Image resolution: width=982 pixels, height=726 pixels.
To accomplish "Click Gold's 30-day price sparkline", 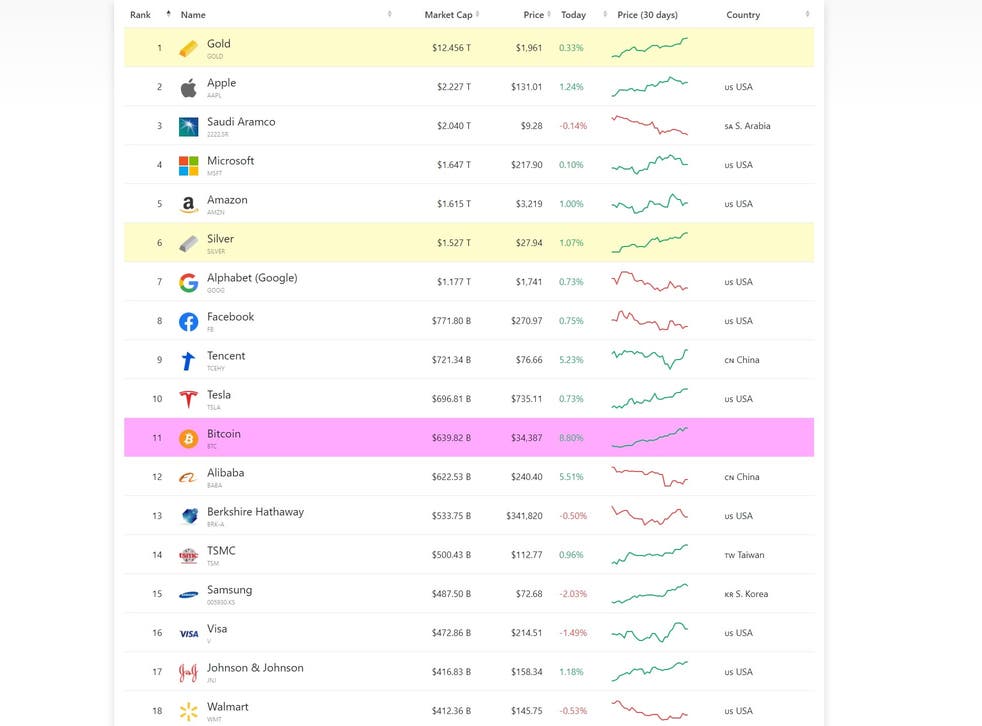I will point(649,48).
